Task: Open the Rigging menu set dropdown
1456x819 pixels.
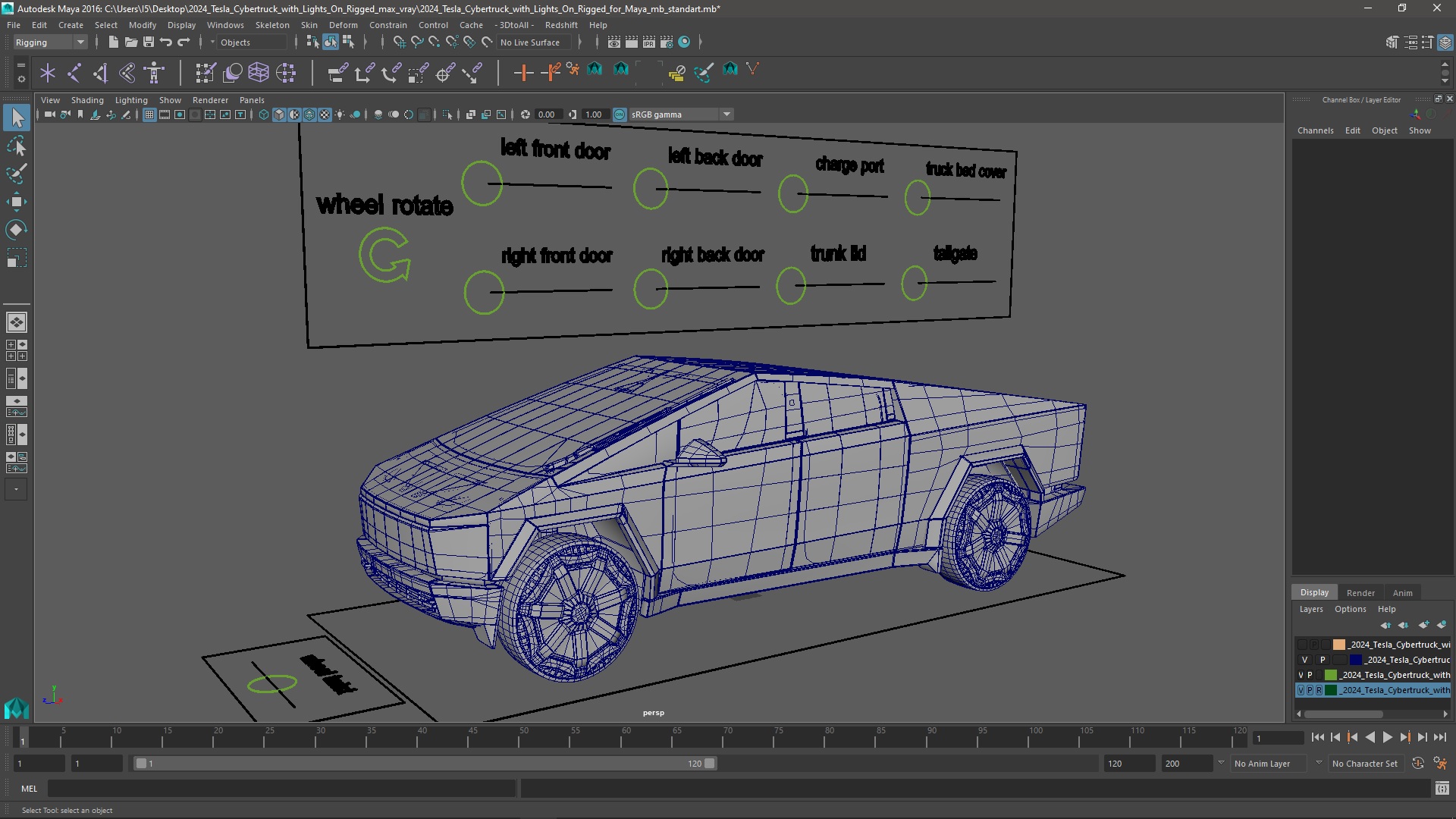Action: pyautogui.click(x=49, y=42)
